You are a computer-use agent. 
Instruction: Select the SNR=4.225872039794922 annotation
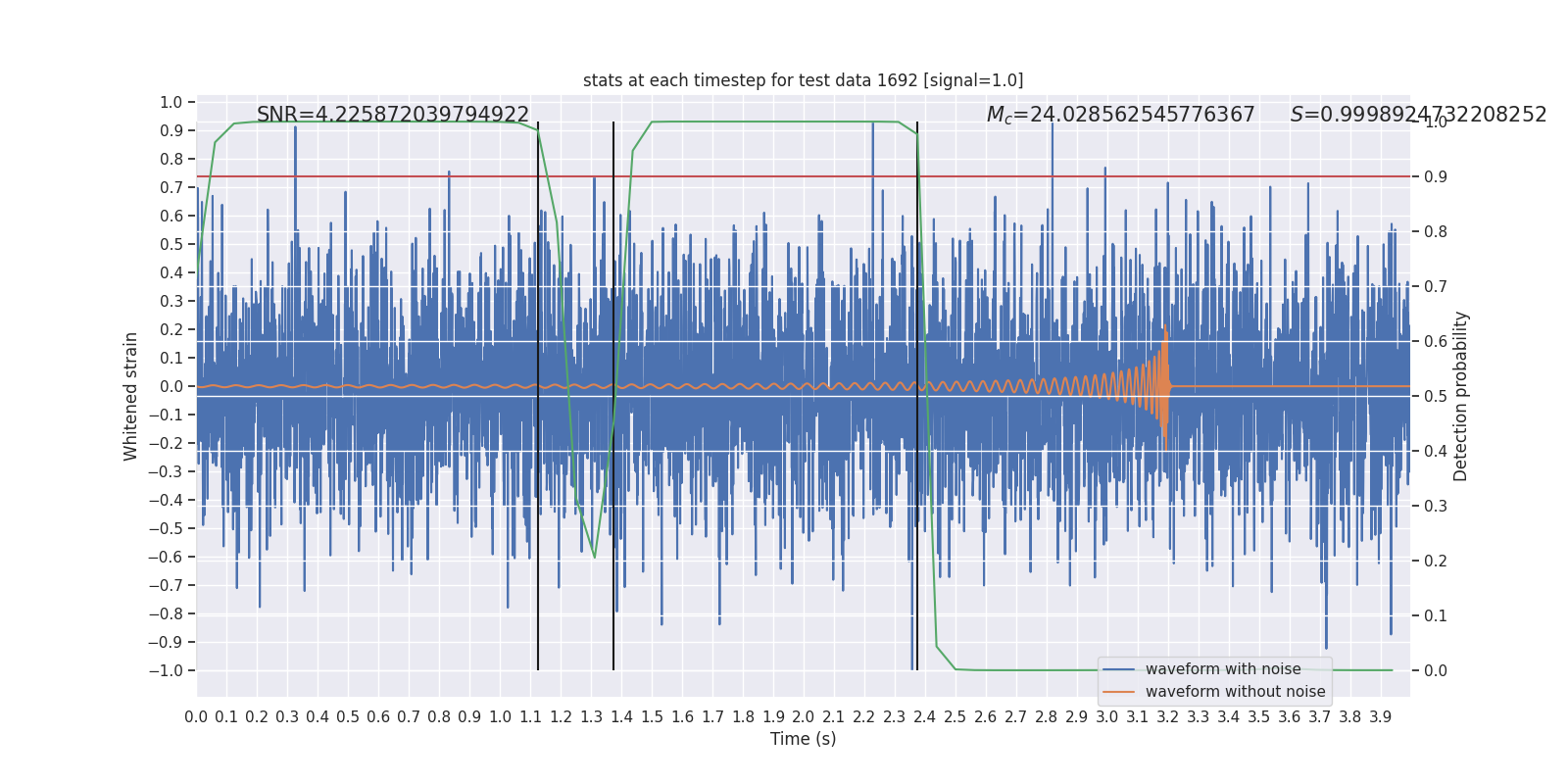point(393,115)
